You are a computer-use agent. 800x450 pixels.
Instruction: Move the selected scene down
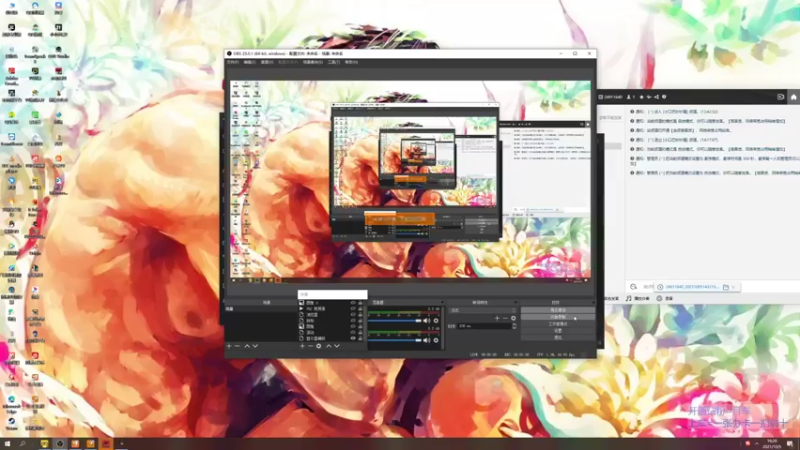[255, 346]
